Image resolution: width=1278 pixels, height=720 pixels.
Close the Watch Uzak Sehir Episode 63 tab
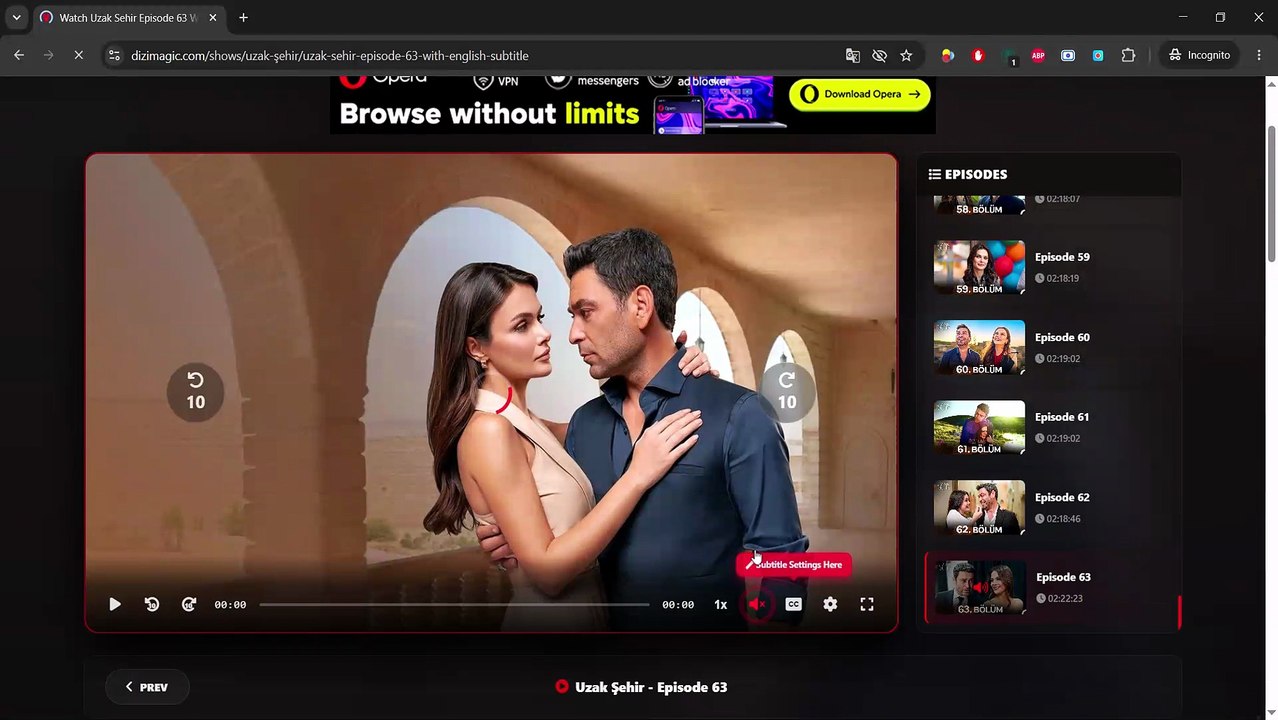212,17
